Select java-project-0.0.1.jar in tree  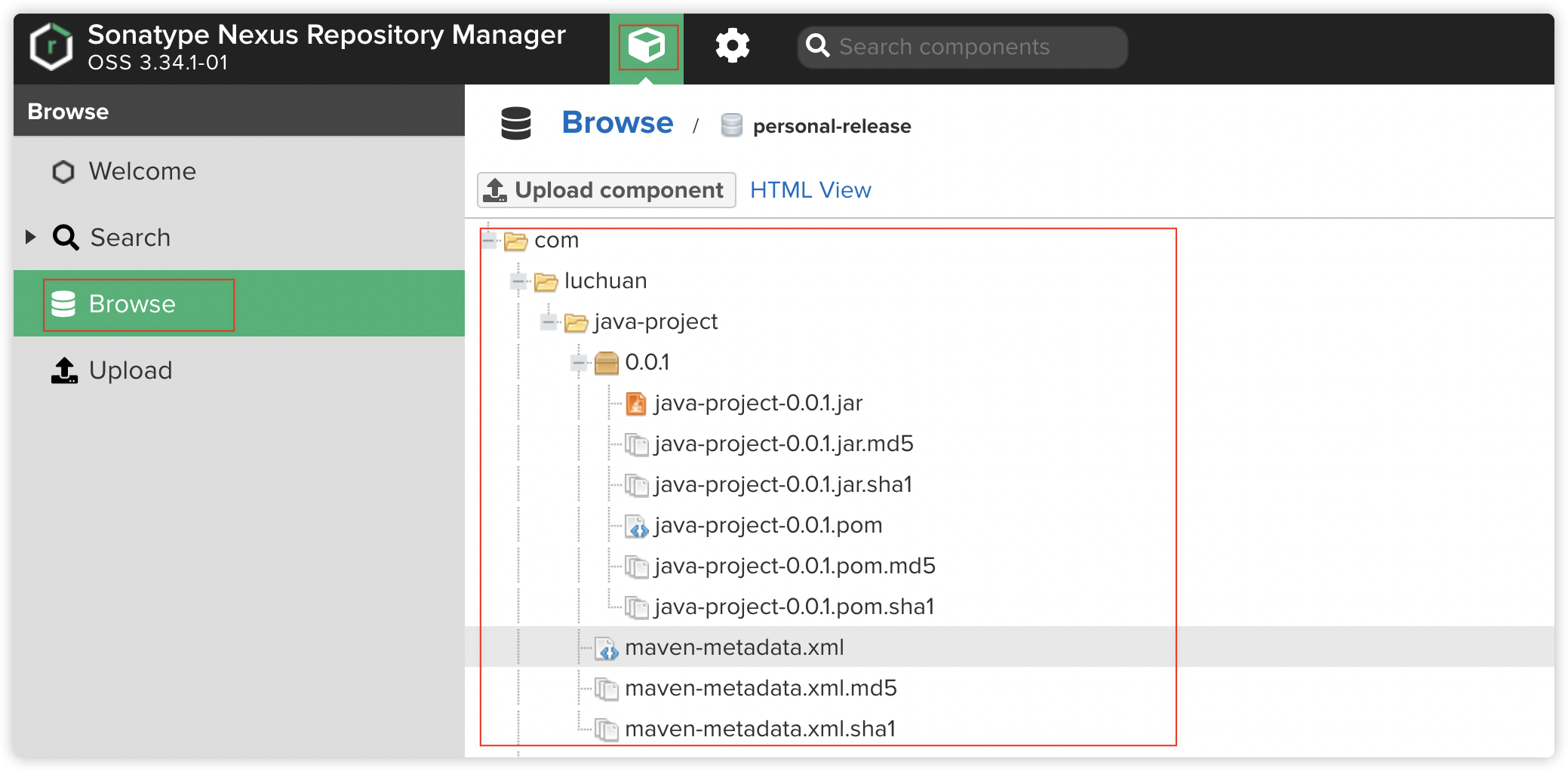pos(758,403)
